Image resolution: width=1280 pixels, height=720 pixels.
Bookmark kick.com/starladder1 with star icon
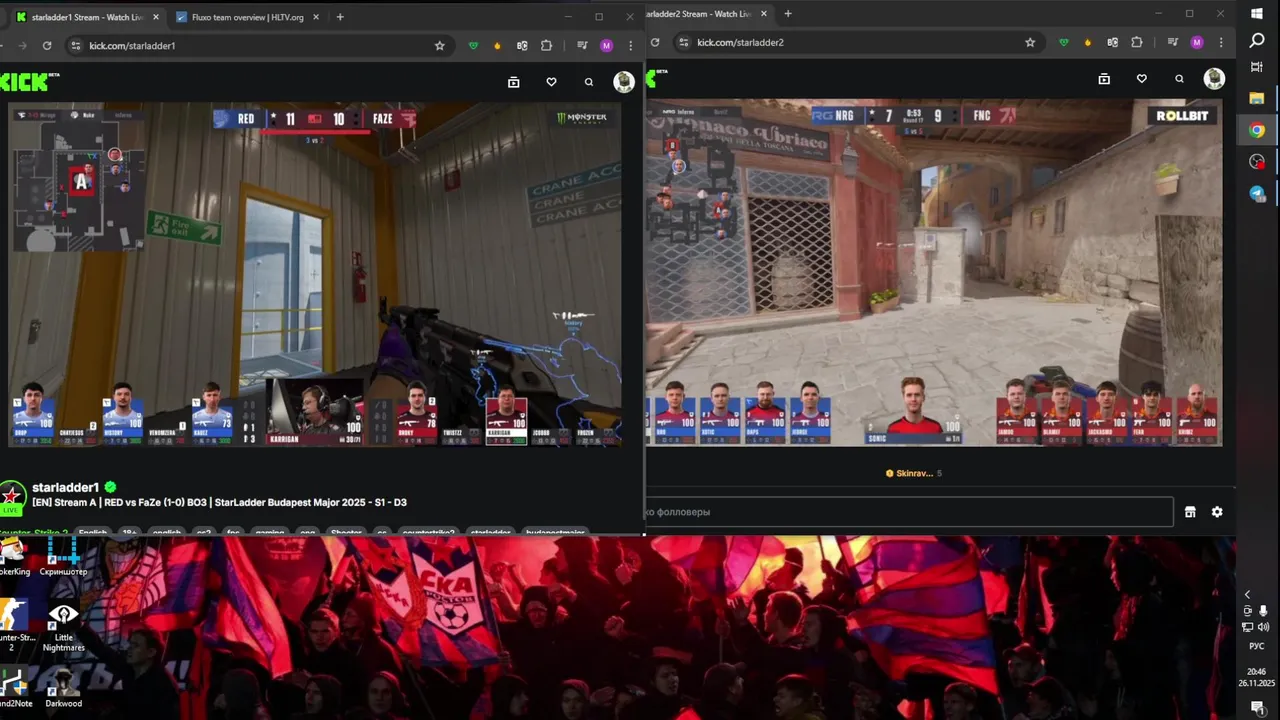439,45
